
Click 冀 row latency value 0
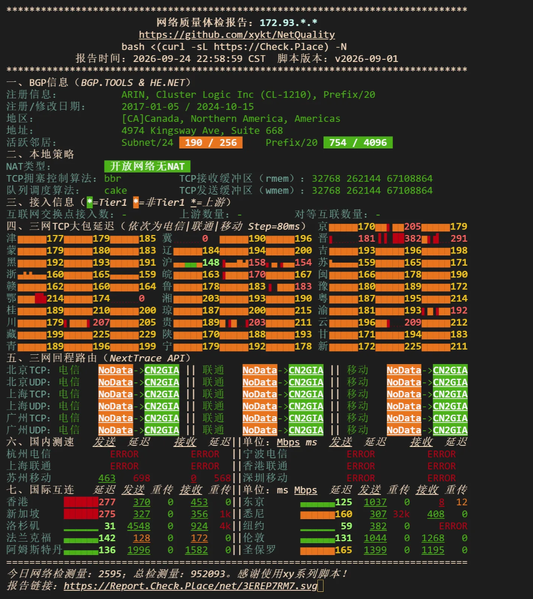click(x=205, y=238)
